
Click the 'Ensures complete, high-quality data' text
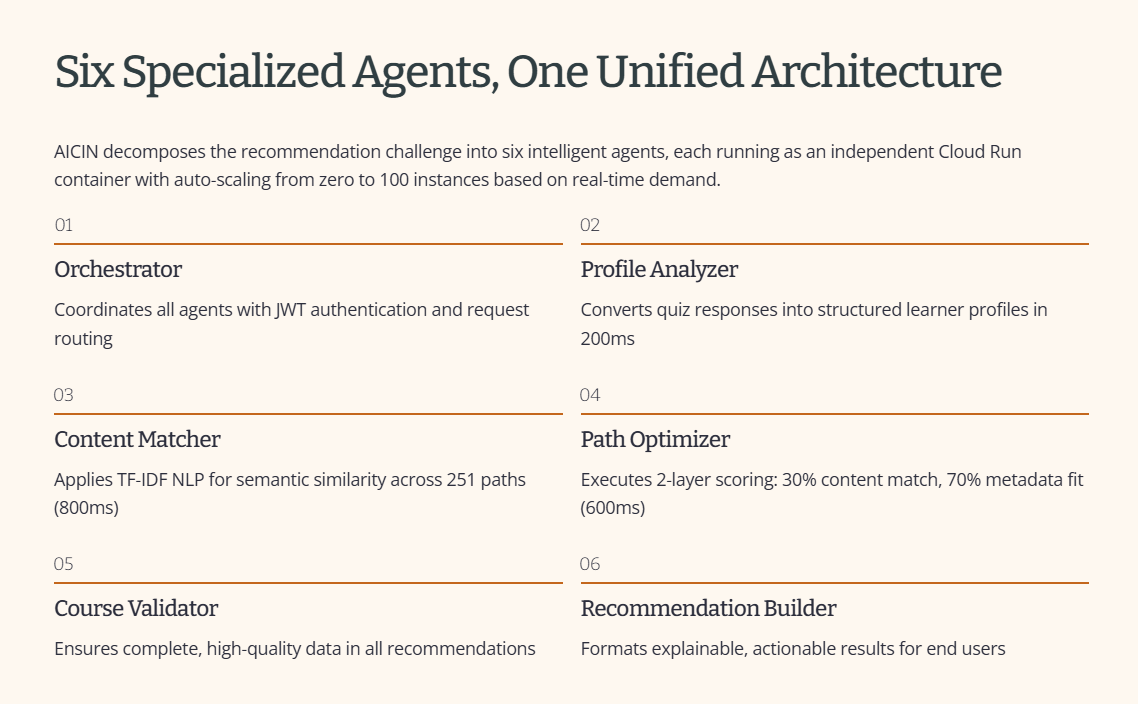[295, 649]
